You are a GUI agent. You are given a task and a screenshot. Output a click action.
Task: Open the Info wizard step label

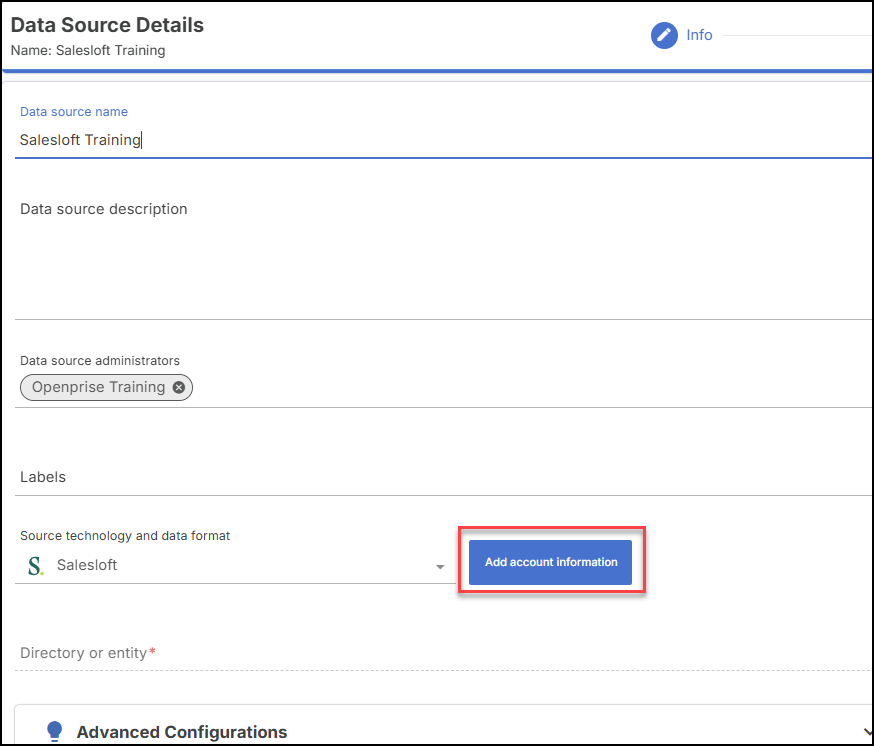[x=699, y=35]
